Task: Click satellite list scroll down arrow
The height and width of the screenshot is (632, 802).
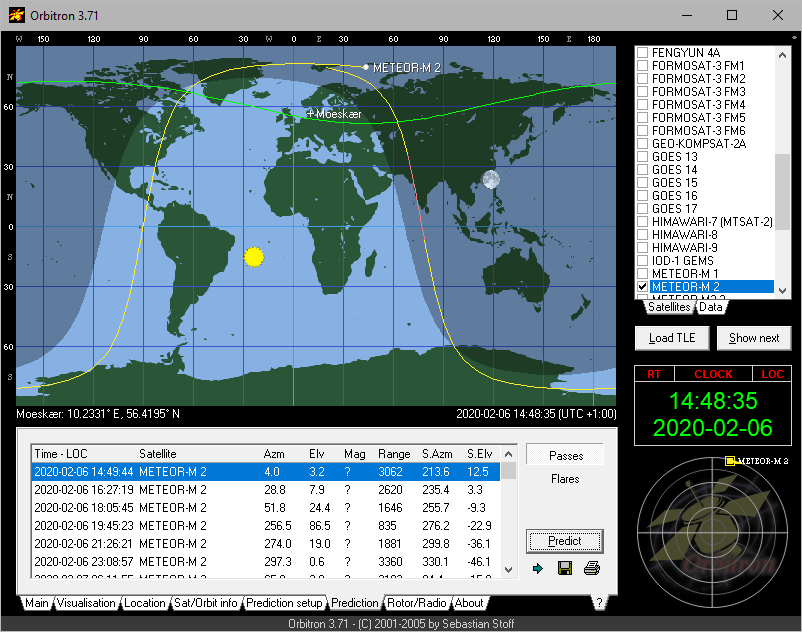Action: tap(782, 290)
